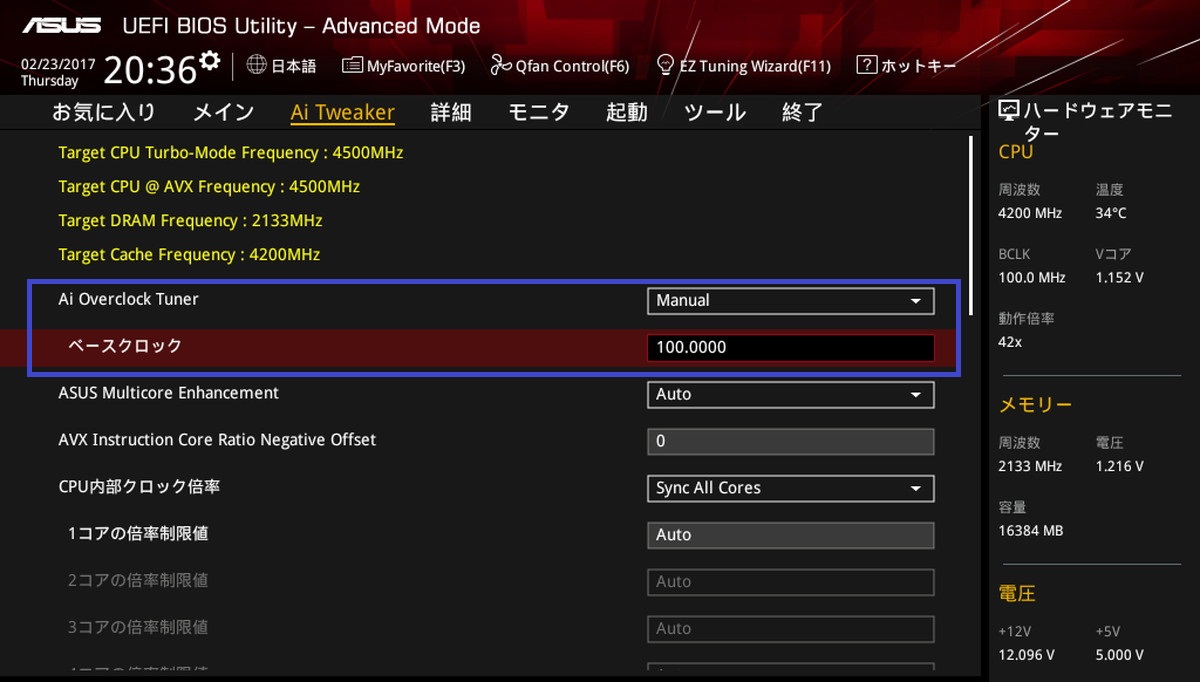1200x682 pixels.
Task: Open Qfan Control(F6) label
Action: coord(572,66)
